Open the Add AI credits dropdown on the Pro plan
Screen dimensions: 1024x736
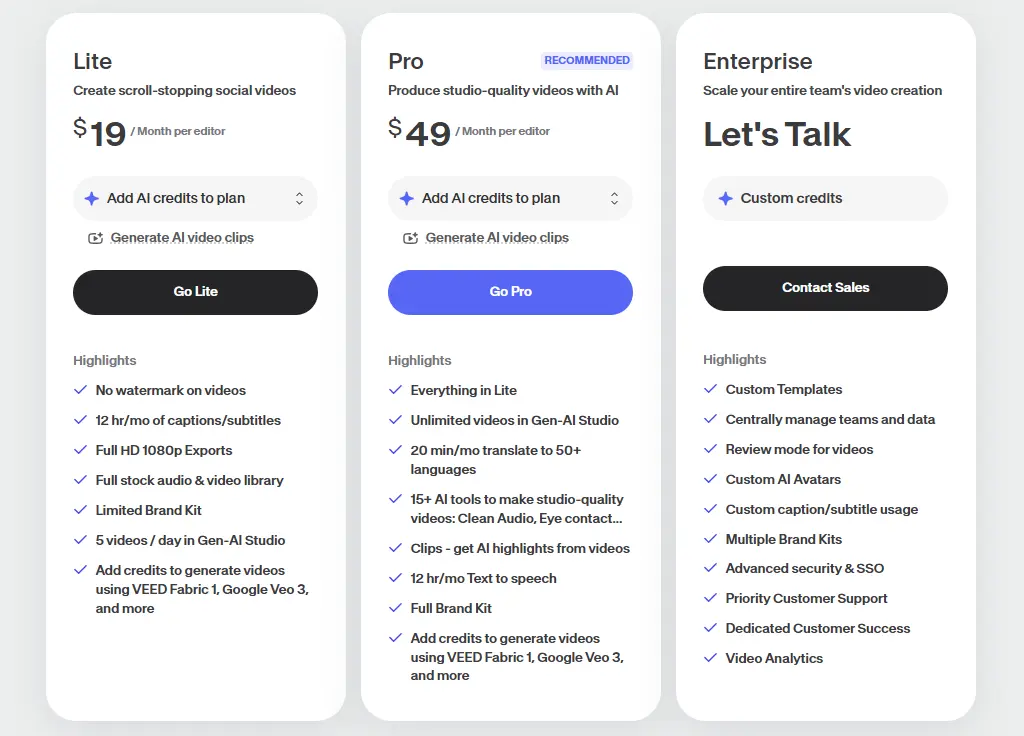510,198
